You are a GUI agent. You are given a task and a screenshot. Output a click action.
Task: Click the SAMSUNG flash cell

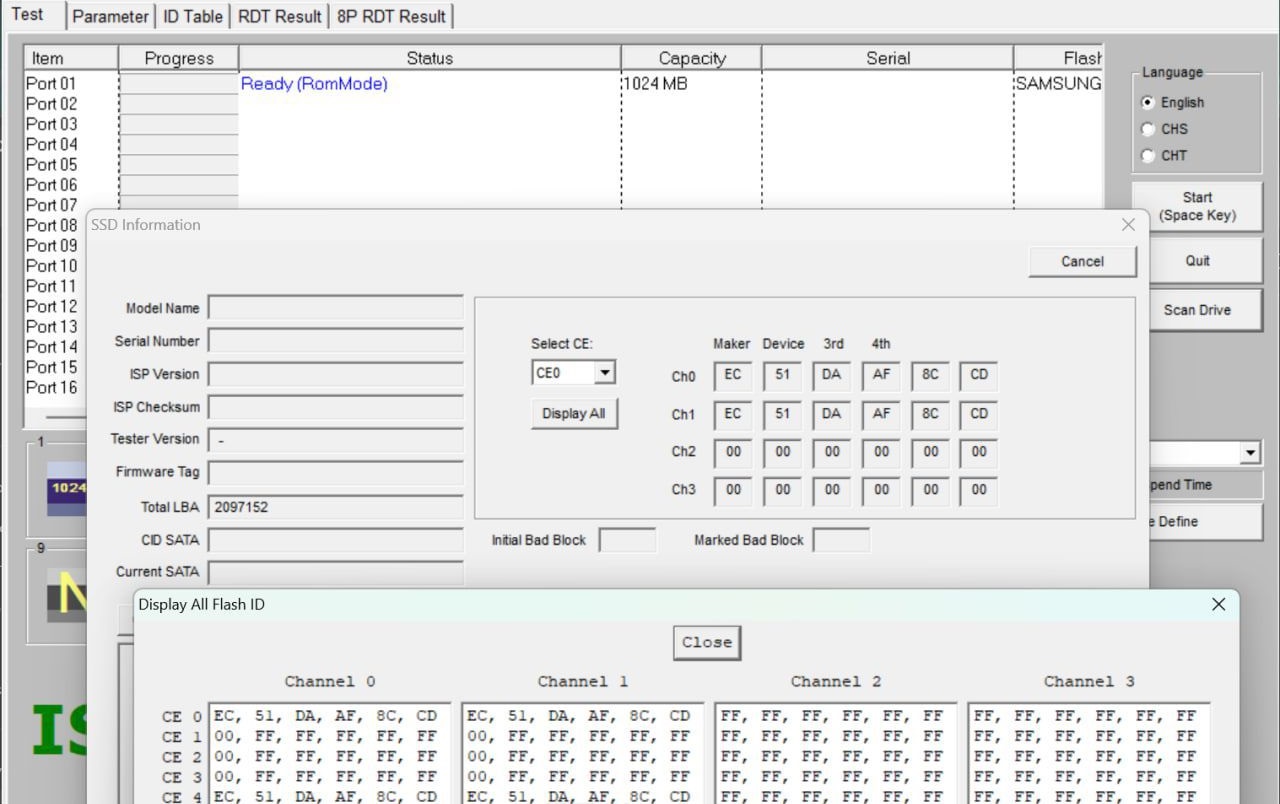[x=1058, y=84]
